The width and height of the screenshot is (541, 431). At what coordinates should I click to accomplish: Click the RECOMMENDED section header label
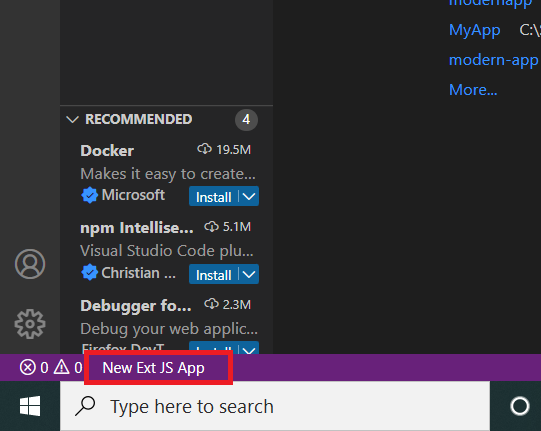(139, 119)
